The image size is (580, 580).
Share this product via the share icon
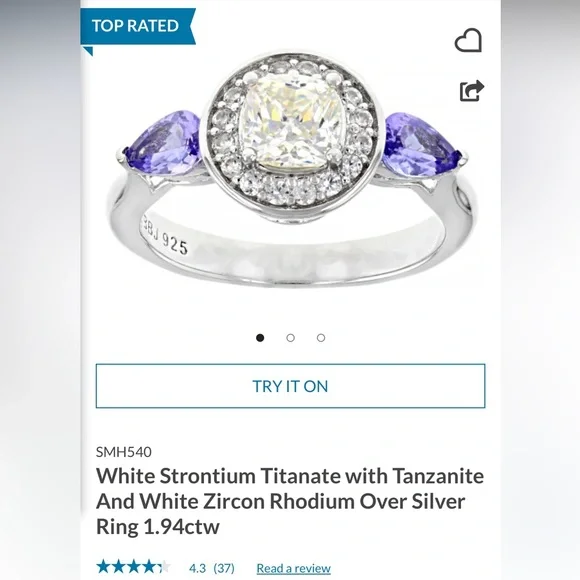(x=472, y=91)
